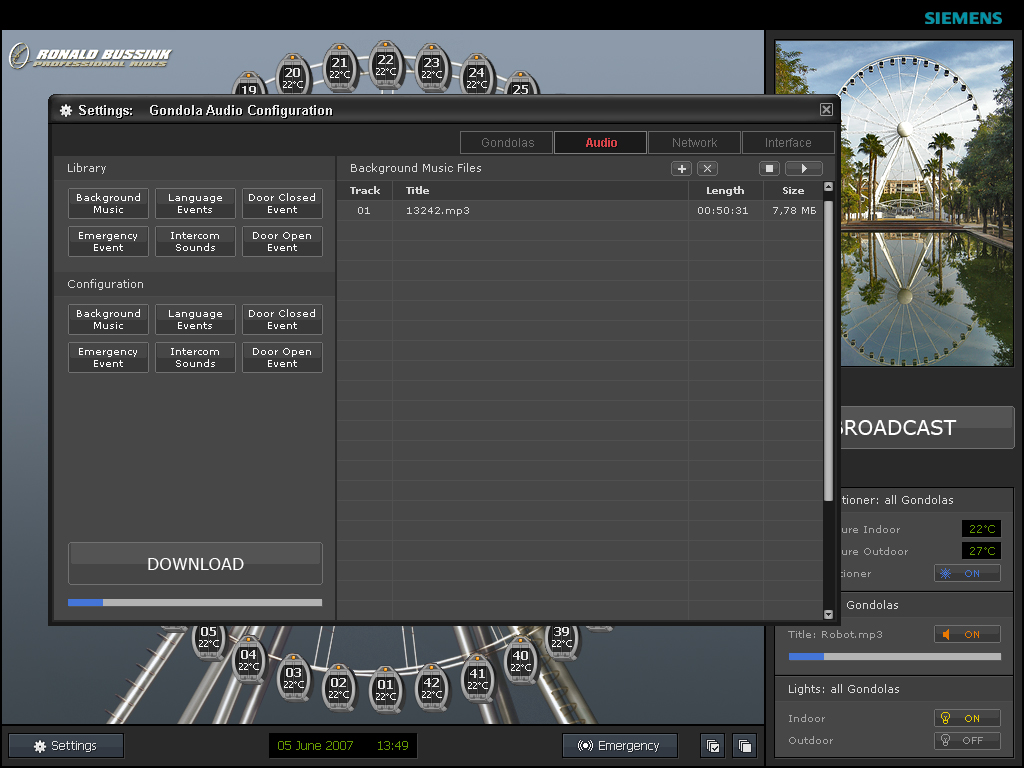This screenshot has height=768, width=1024.
Task: Click the add file plus icon
Action: click(x=681, y=169)
